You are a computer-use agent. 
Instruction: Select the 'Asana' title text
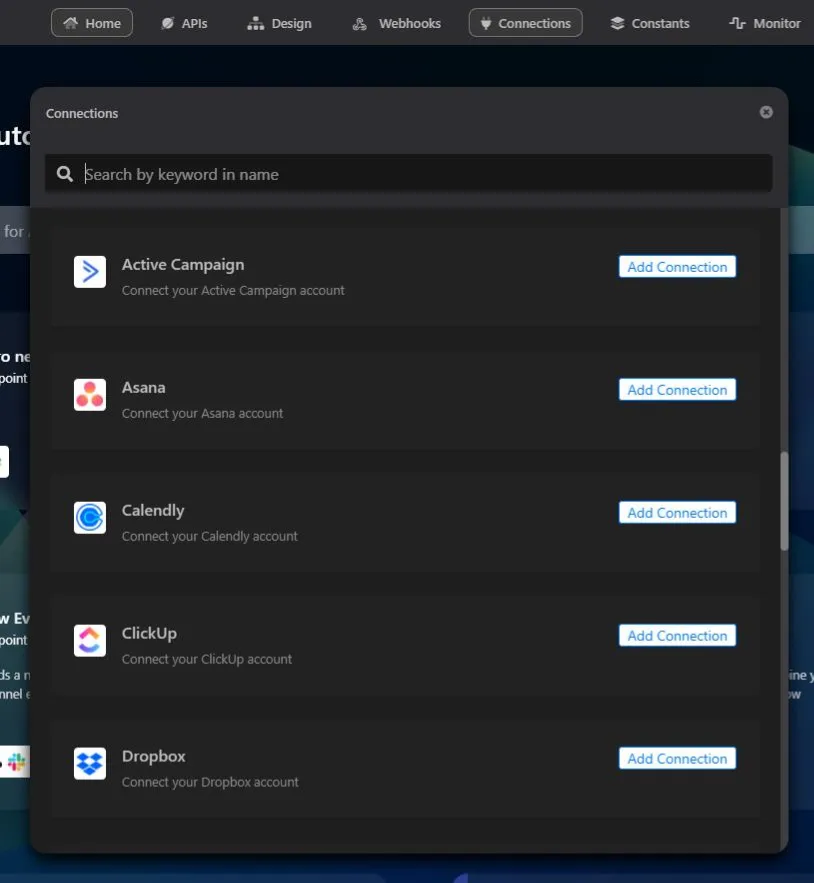pyautogui.click(x=144, y=387)
